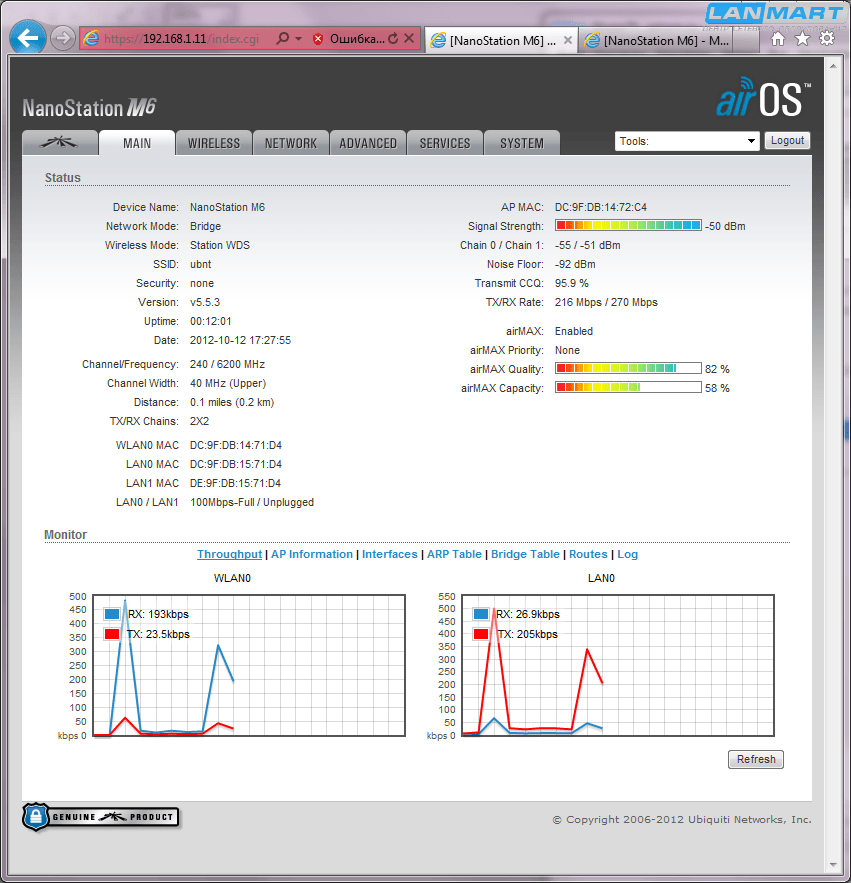Open the Interfaces monitor link
Screen dimensions: 851x883
(390, 554)
